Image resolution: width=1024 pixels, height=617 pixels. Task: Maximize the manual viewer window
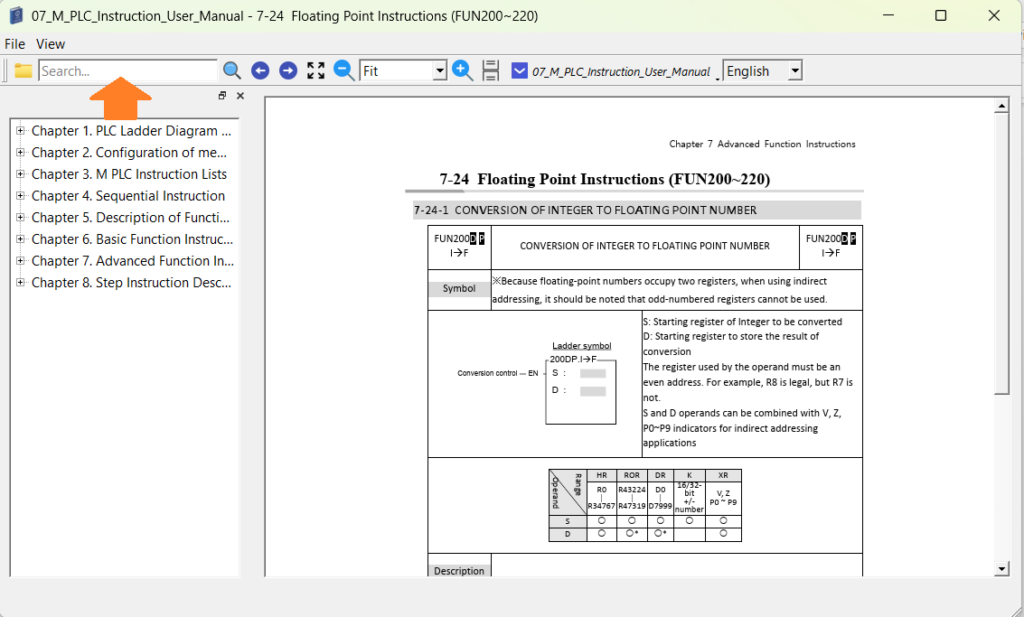940,15
